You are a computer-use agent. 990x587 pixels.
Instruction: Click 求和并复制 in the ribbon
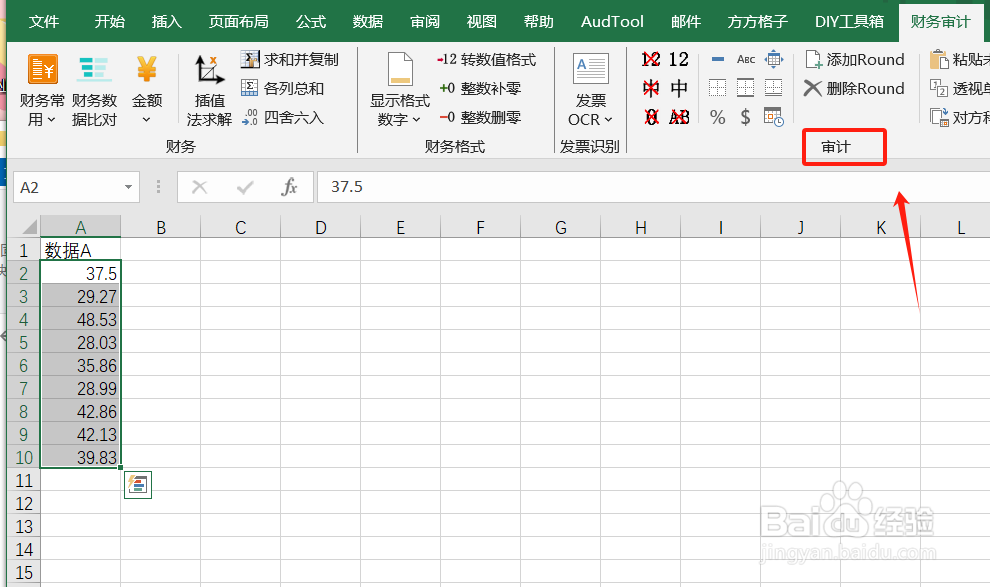pyautogui.click(x=290, y=59)
